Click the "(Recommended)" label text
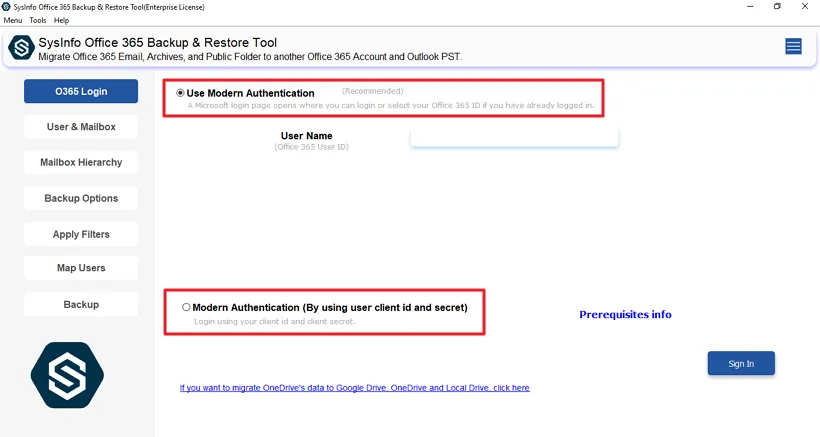Image resolution: width=820 pixels, height=437 pixels. coord(372,91)
